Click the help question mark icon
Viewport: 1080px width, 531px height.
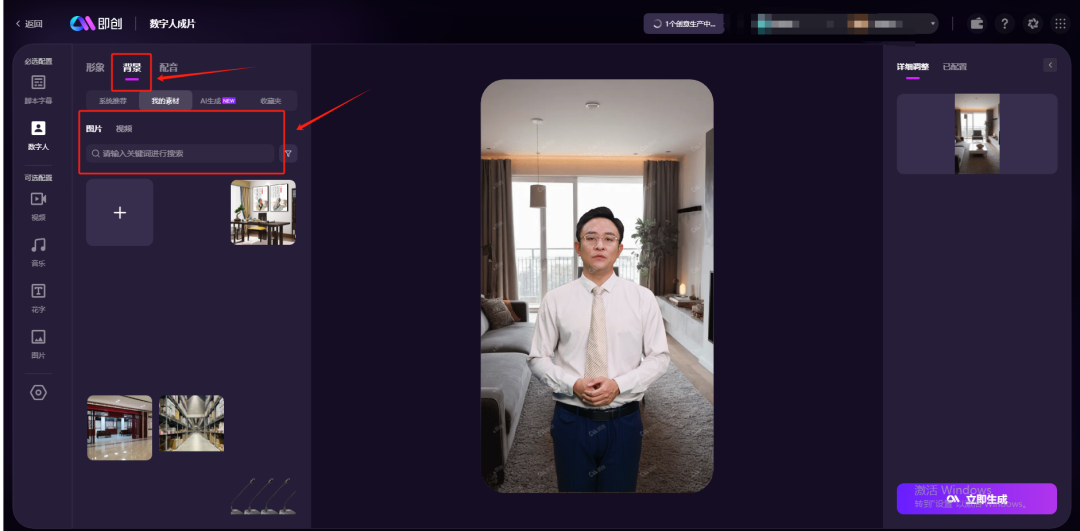point(1005,23)
